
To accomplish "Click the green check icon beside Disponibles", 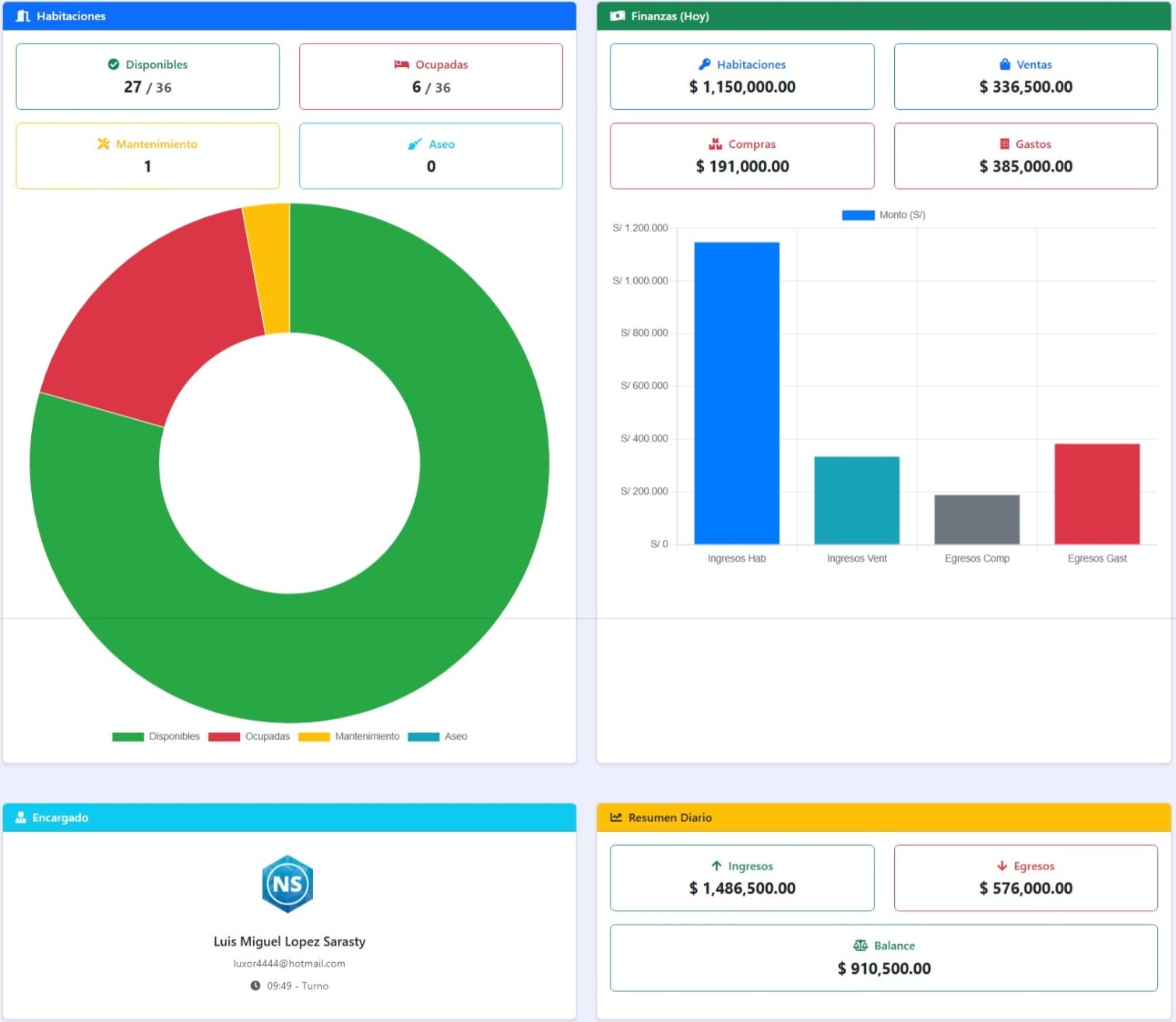I will coord(114,65).
